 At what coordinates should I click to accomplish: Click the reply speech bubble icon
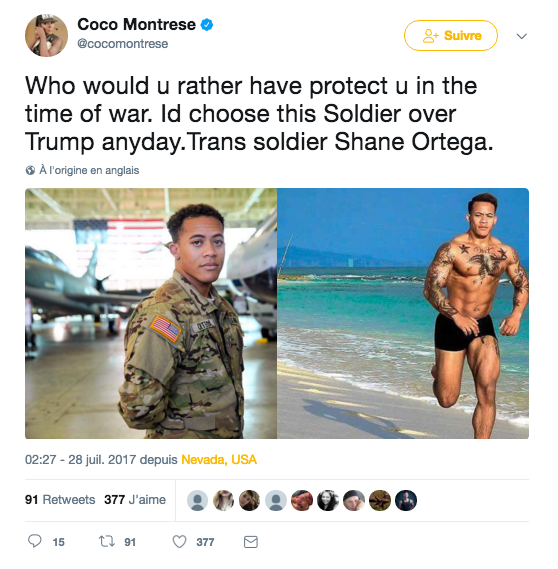[x=35, y=541]
